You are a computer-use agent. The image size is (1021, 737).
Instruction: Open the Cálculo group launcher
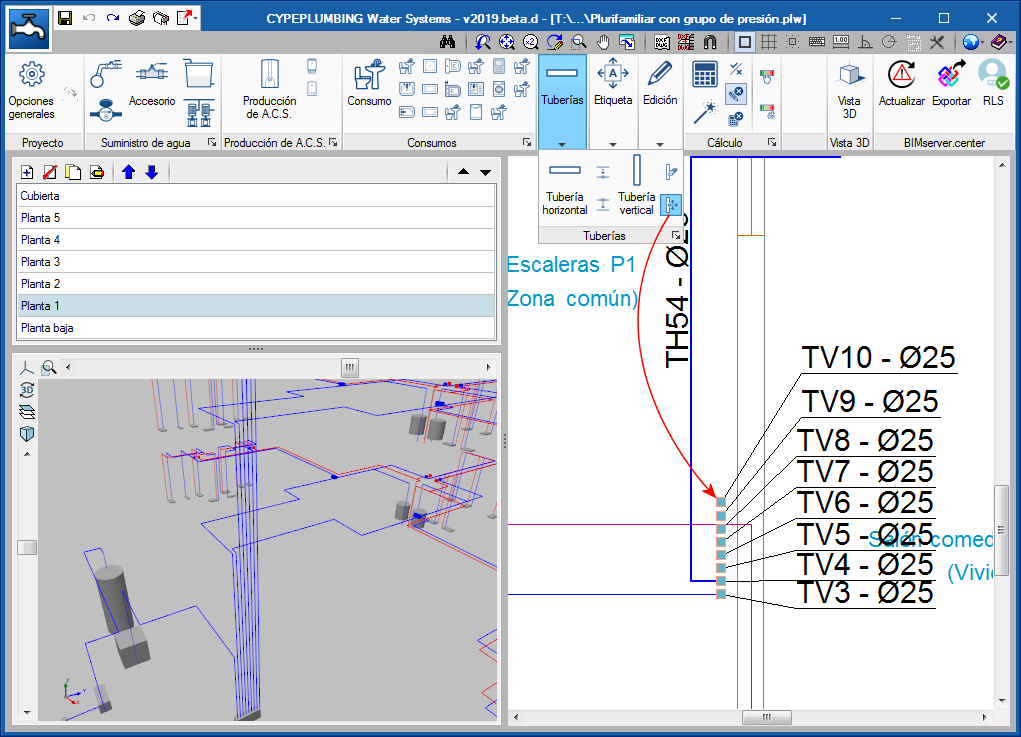point(772,143)
